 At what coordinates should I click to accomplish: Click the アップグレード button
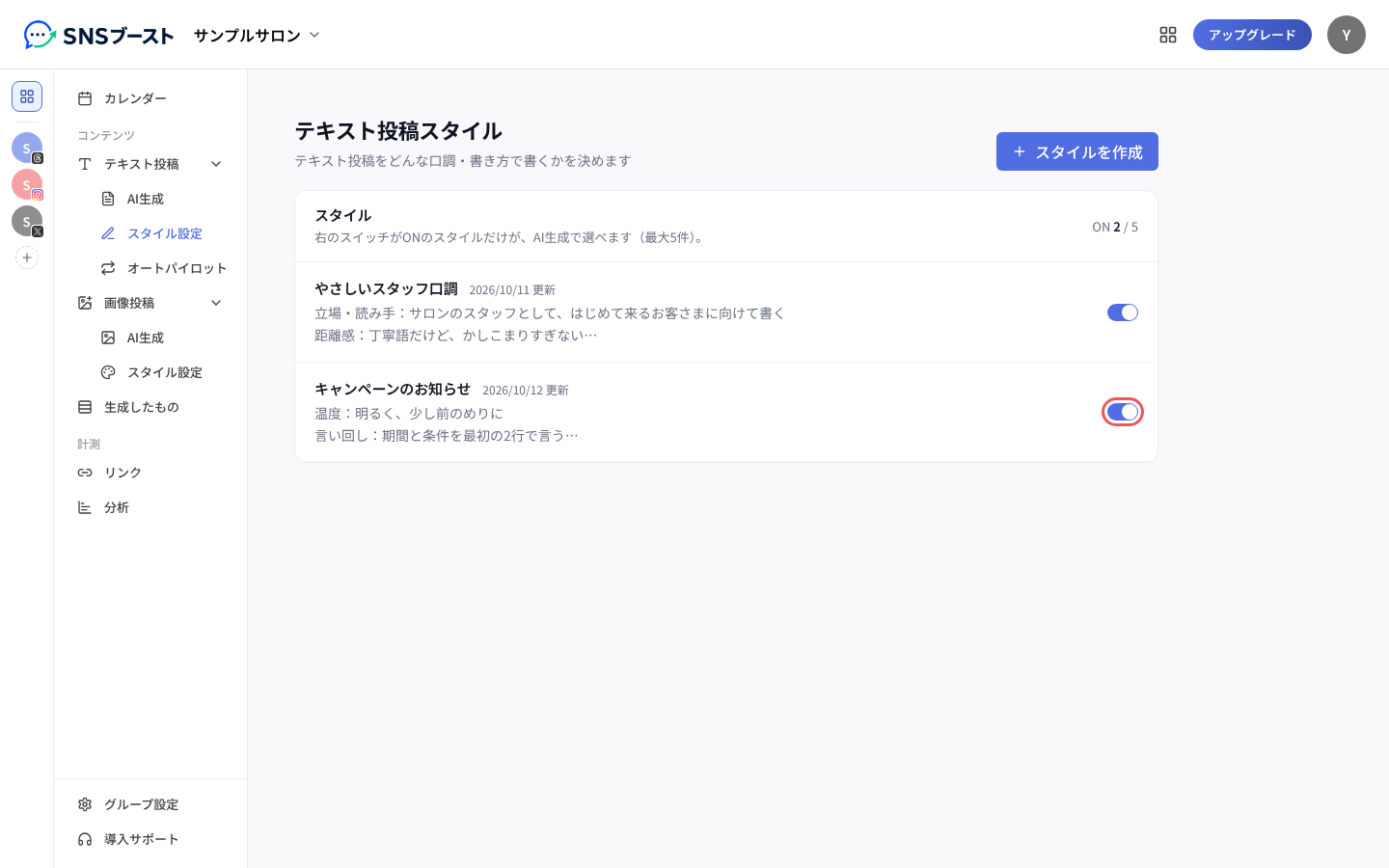tap(1252, 35)
